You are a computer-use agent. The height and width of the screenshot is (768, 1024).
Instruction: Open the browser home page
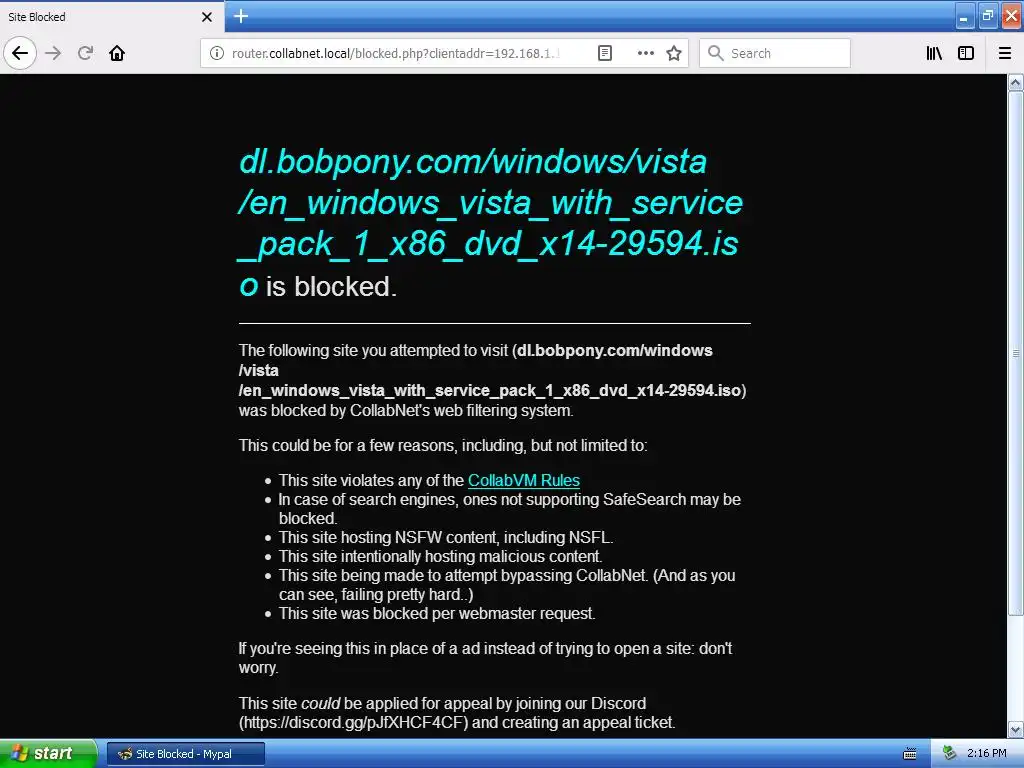117,53
